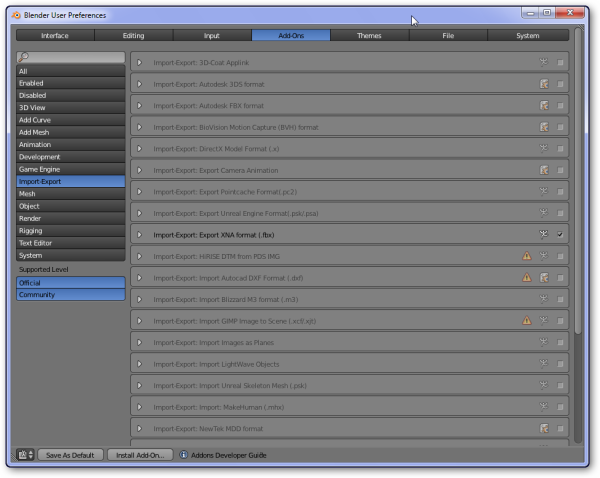600x478 pixels.
Task: Switch to the File tab
Action: point(448,35)
